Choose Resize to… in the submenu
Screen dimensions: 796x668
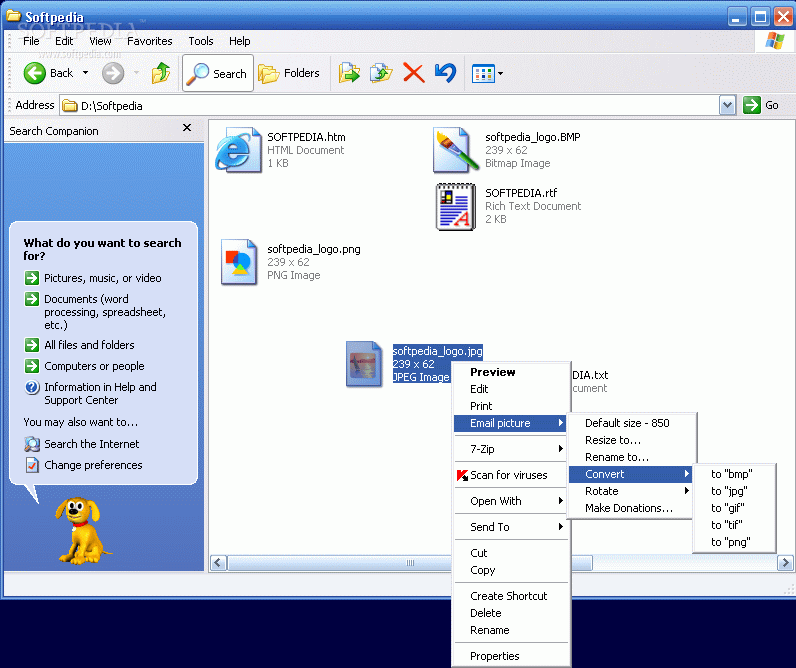point(631,440)
